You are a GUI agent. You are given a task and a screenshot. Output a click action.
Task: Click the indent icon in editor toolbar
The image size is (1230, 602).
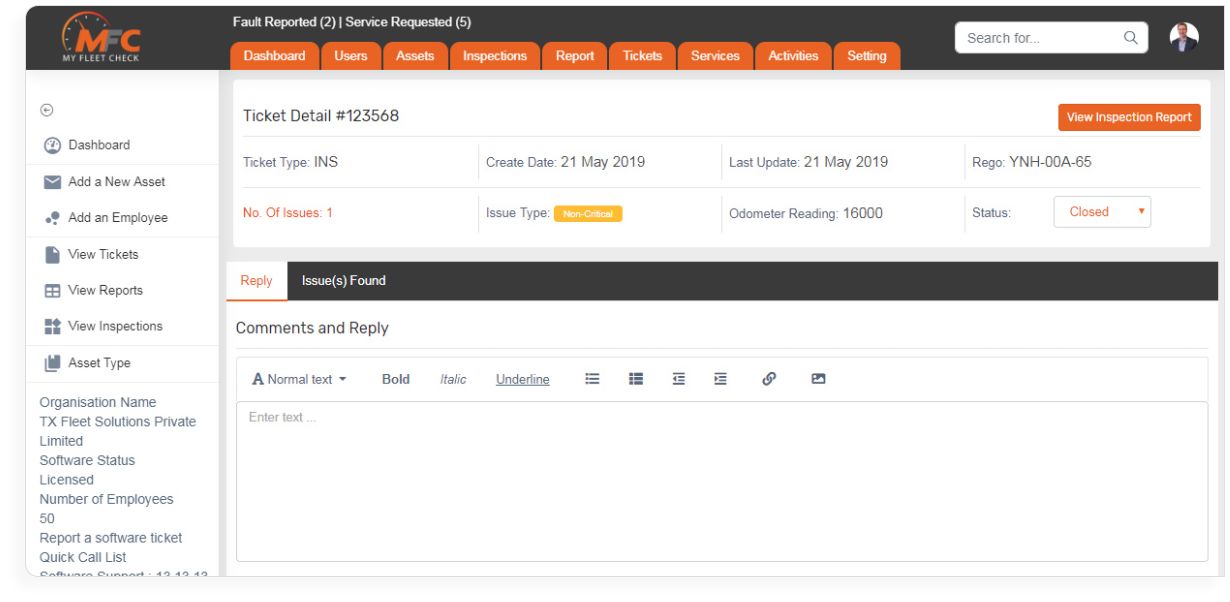coord(720,379)
